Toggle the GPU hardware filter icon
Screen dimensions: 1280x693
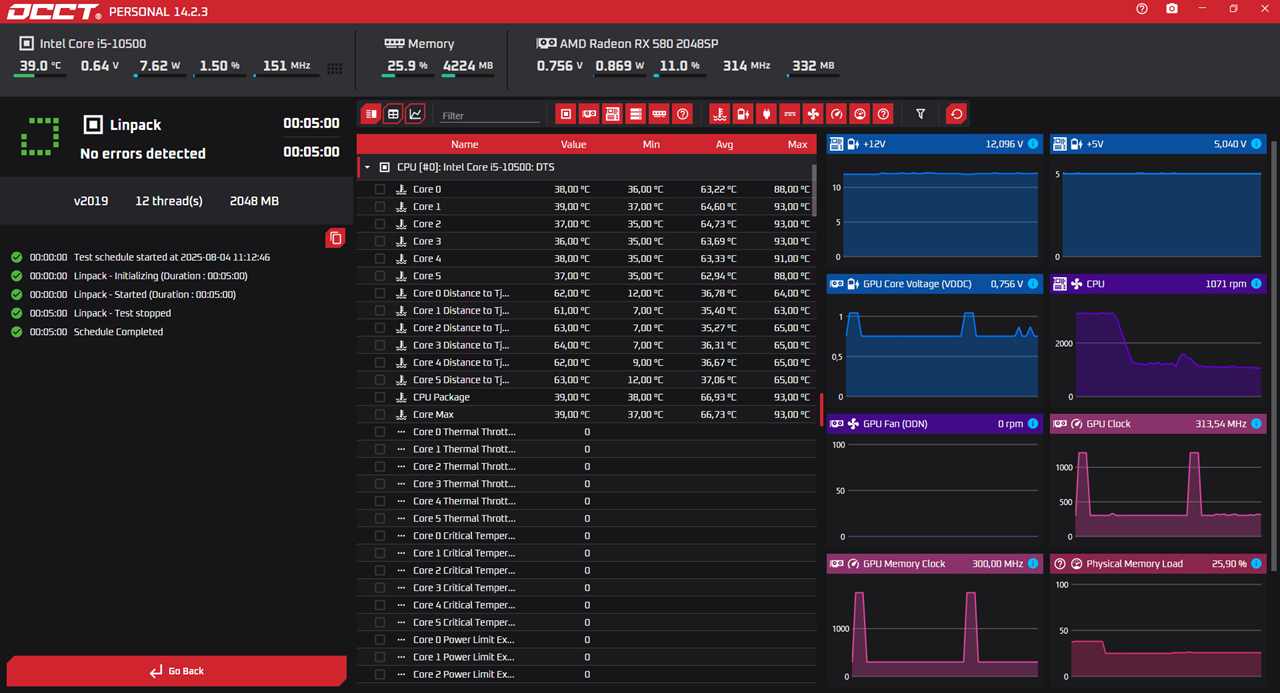[590, 114]
